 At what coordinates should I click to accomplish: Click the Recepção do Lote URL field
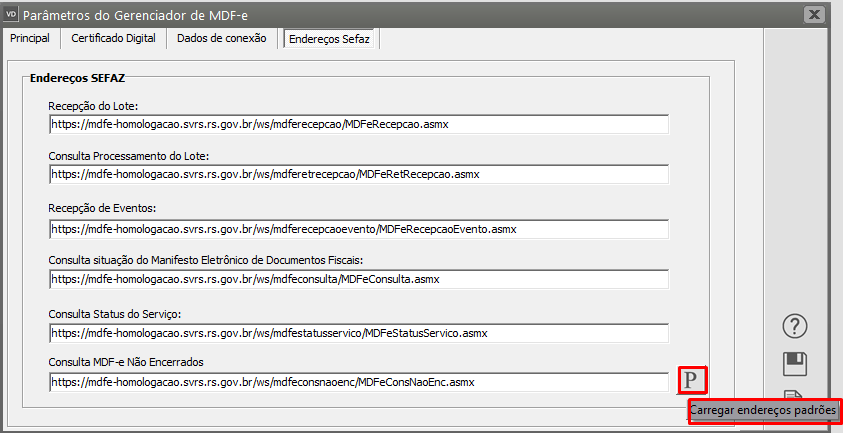(x=358, y=124)
